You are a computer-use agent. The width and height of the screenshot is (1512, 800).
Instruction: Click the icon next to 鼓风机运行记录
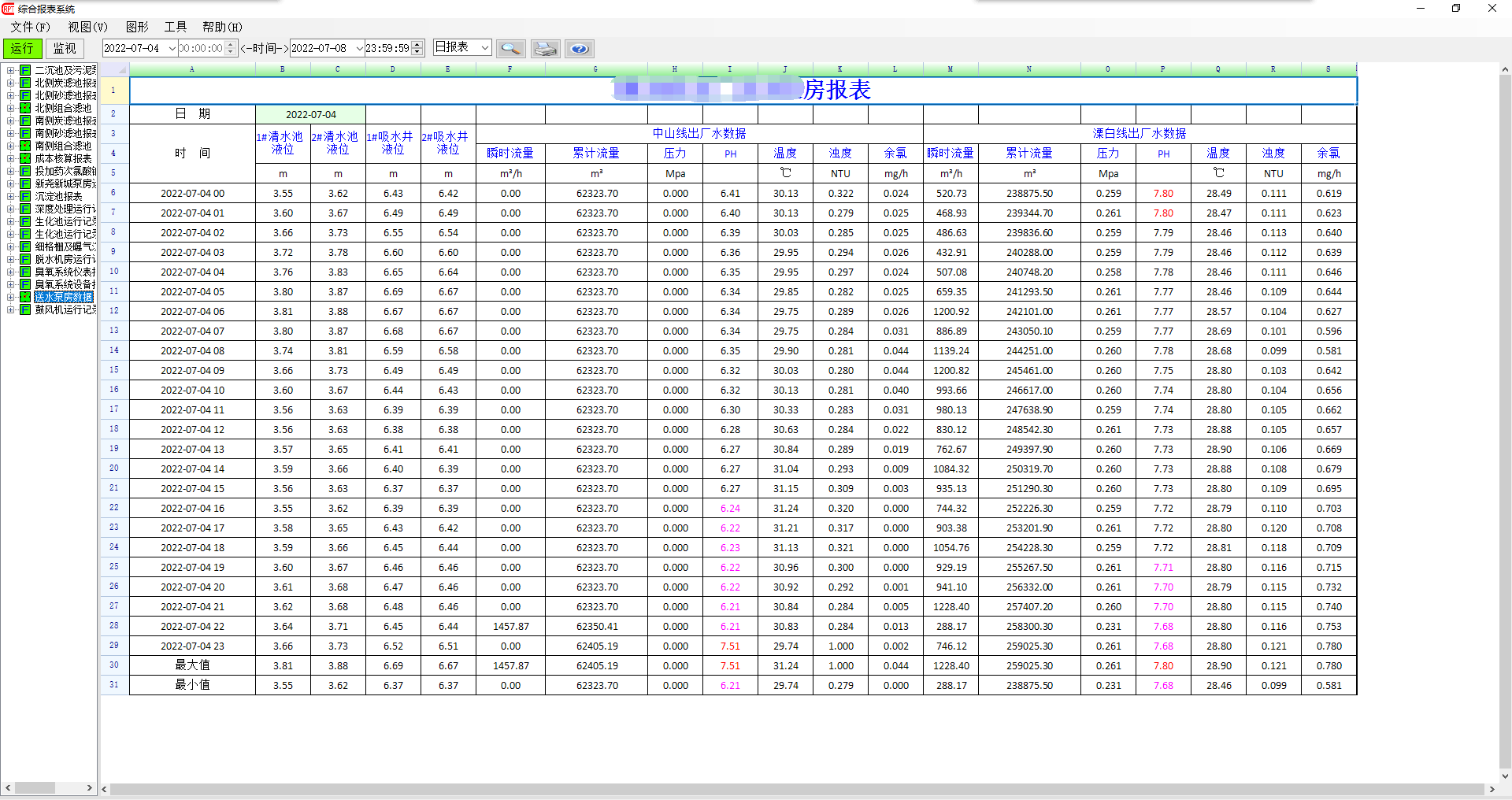tap(25, 309)
